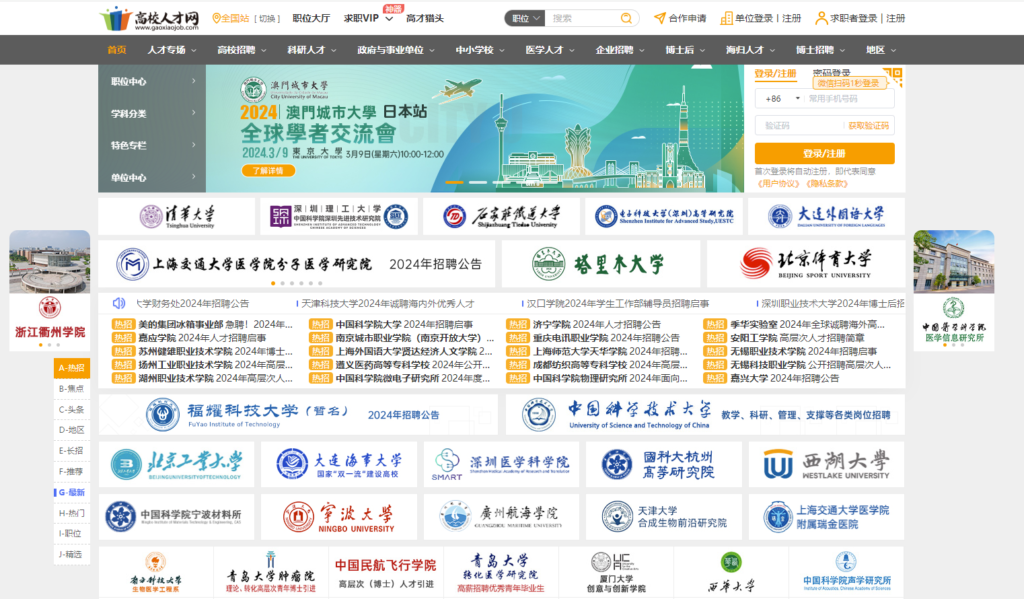The height and width of the screenshot is (599, 1024).
Task: Switch to the 密码登录 tab
Action: click(x=831, y=73)
